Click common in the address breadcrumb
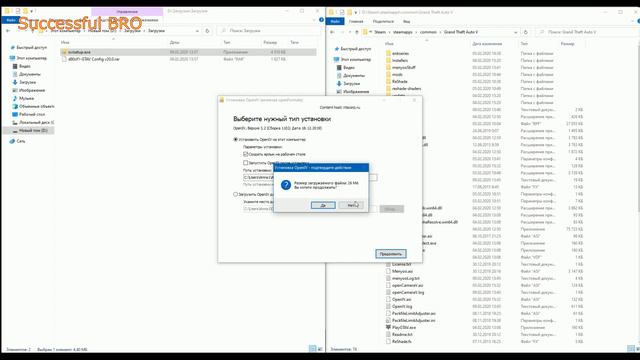The width and height of the screenshot is (640, 360). point(428,32)
